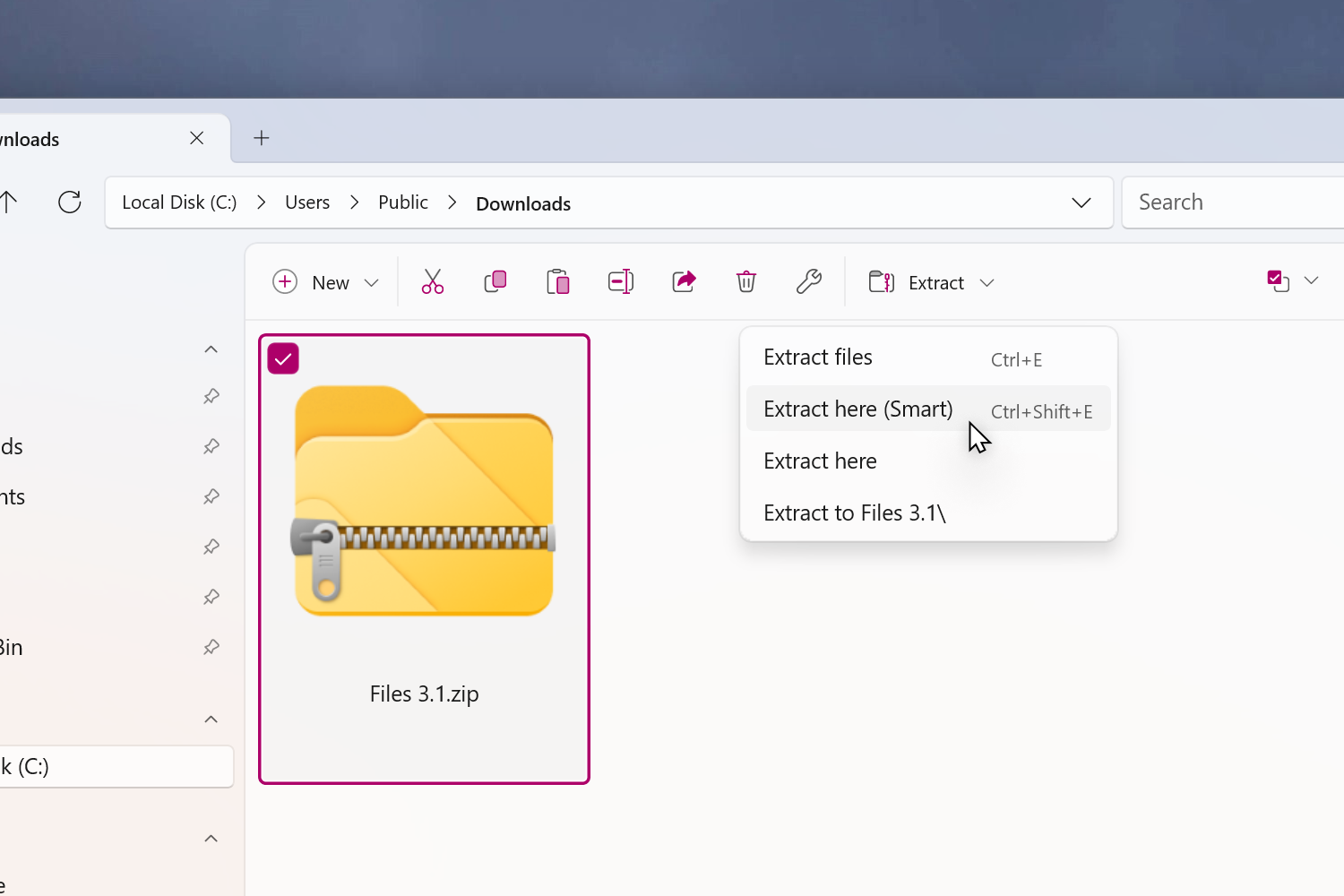This screenshot has width=1344, height=896.
Task: Refresh the Downloads folder view
Action: [70, 202]
